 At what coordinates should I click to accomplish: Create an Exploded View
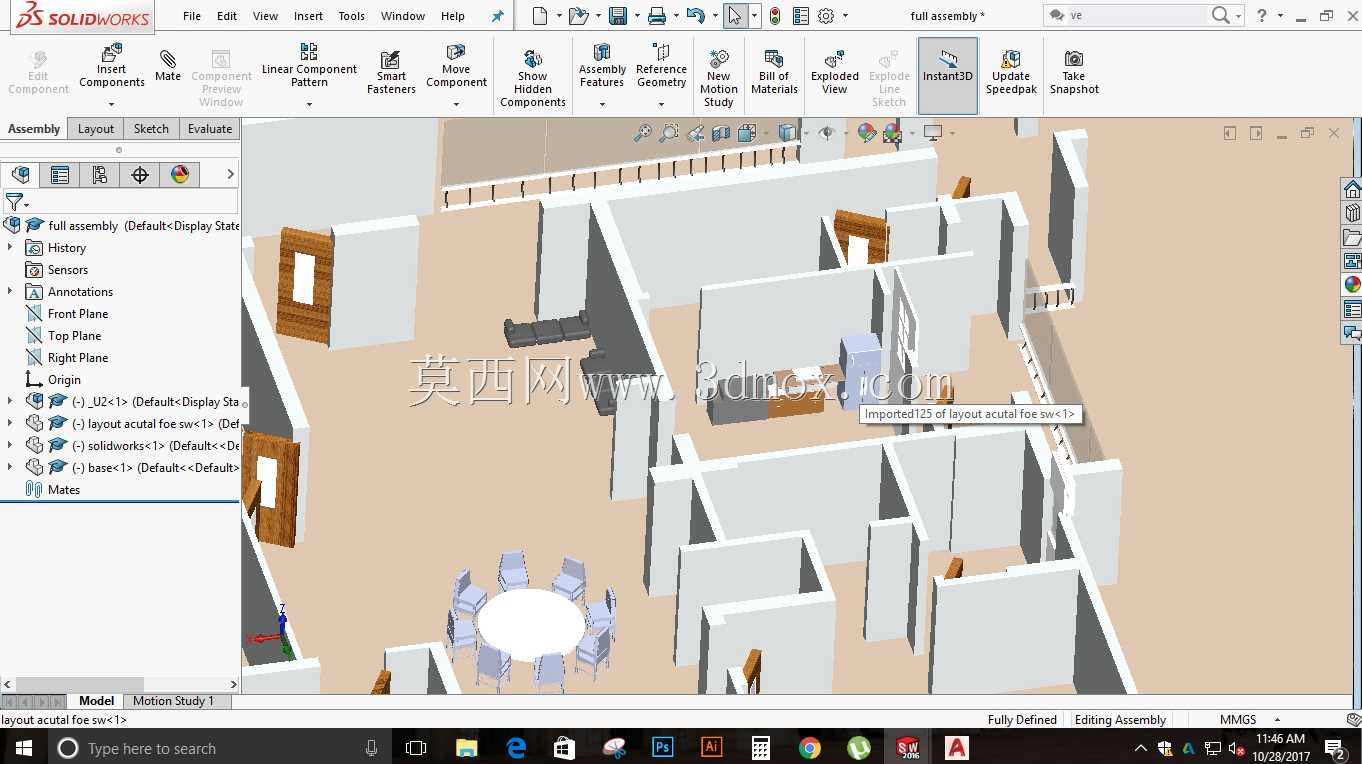click(835, 72)
